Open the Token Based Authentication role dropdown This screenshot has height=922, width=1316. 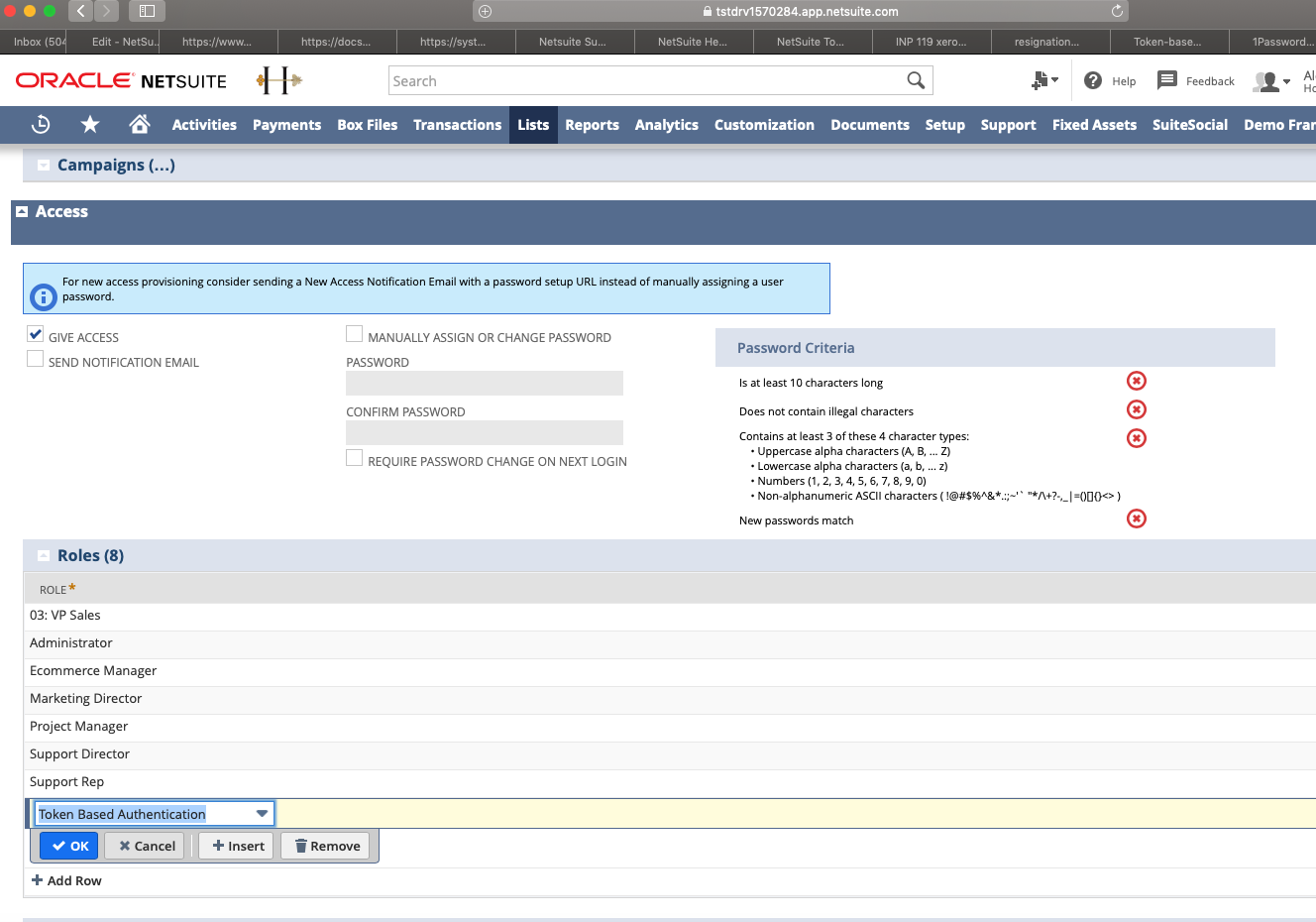(x=262, y=813)
